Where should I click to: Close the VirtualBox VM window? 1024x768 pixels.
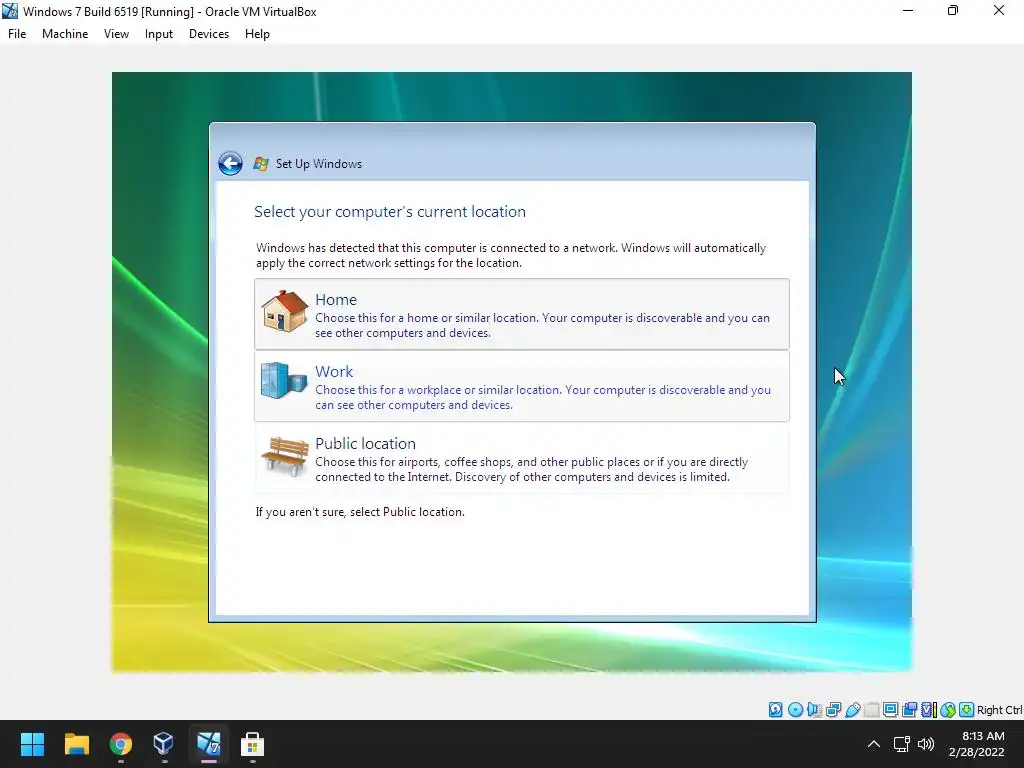[x=999, y=11]
